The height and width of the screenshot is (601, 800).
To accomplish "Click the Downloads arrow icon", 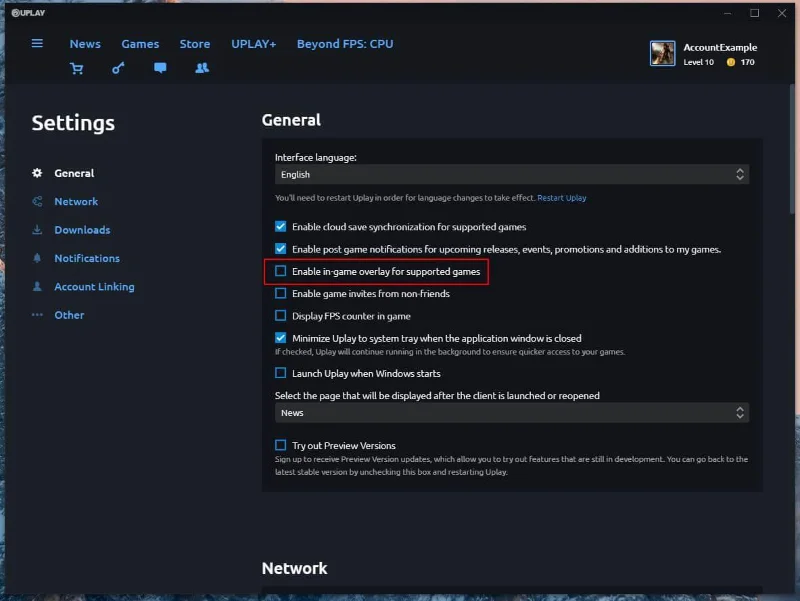I will pyautogui.click(x=37, y=230).
